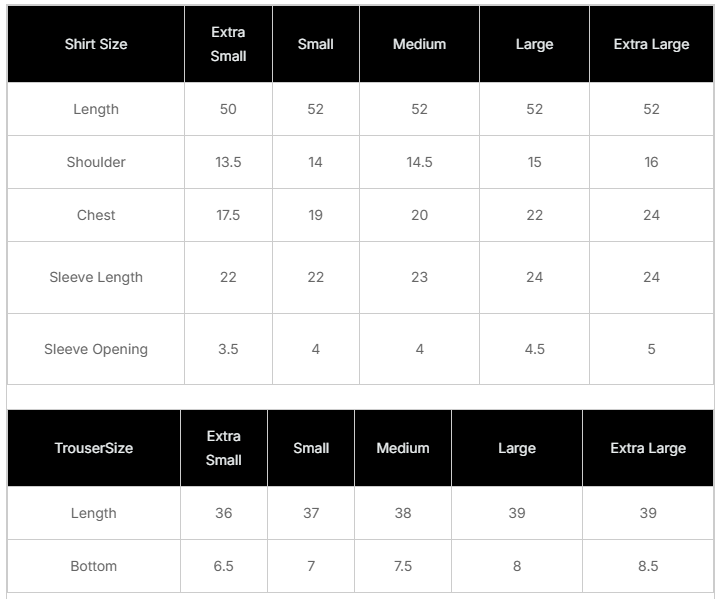This screenshot has width=722, height=599.
Task: Select the Sleeve Opening value 4.5
Action: (534, 349)
